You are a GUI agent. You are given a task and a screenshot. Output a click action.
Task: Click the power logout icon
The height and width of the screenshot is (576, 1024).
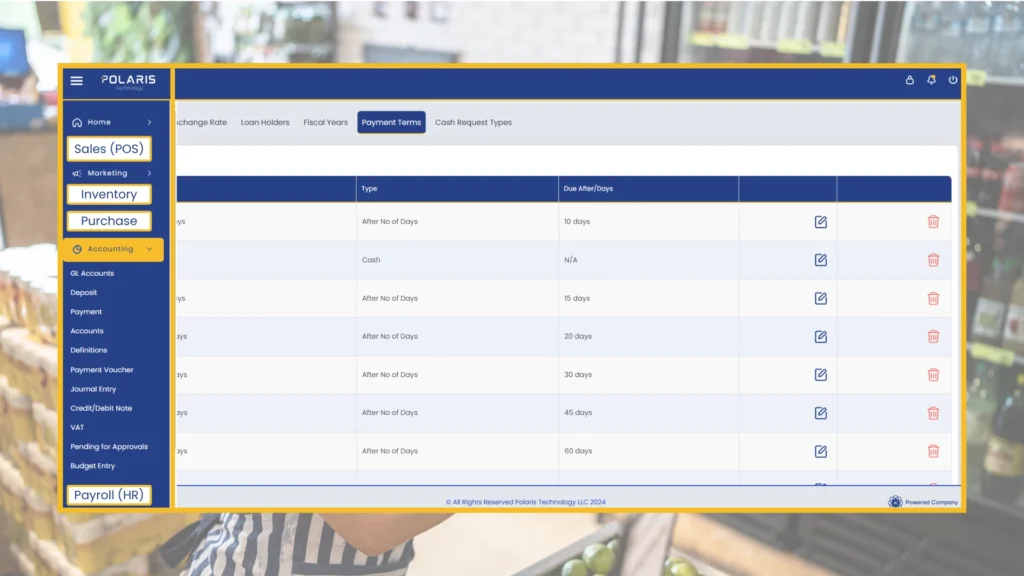(x=953, y=80)
